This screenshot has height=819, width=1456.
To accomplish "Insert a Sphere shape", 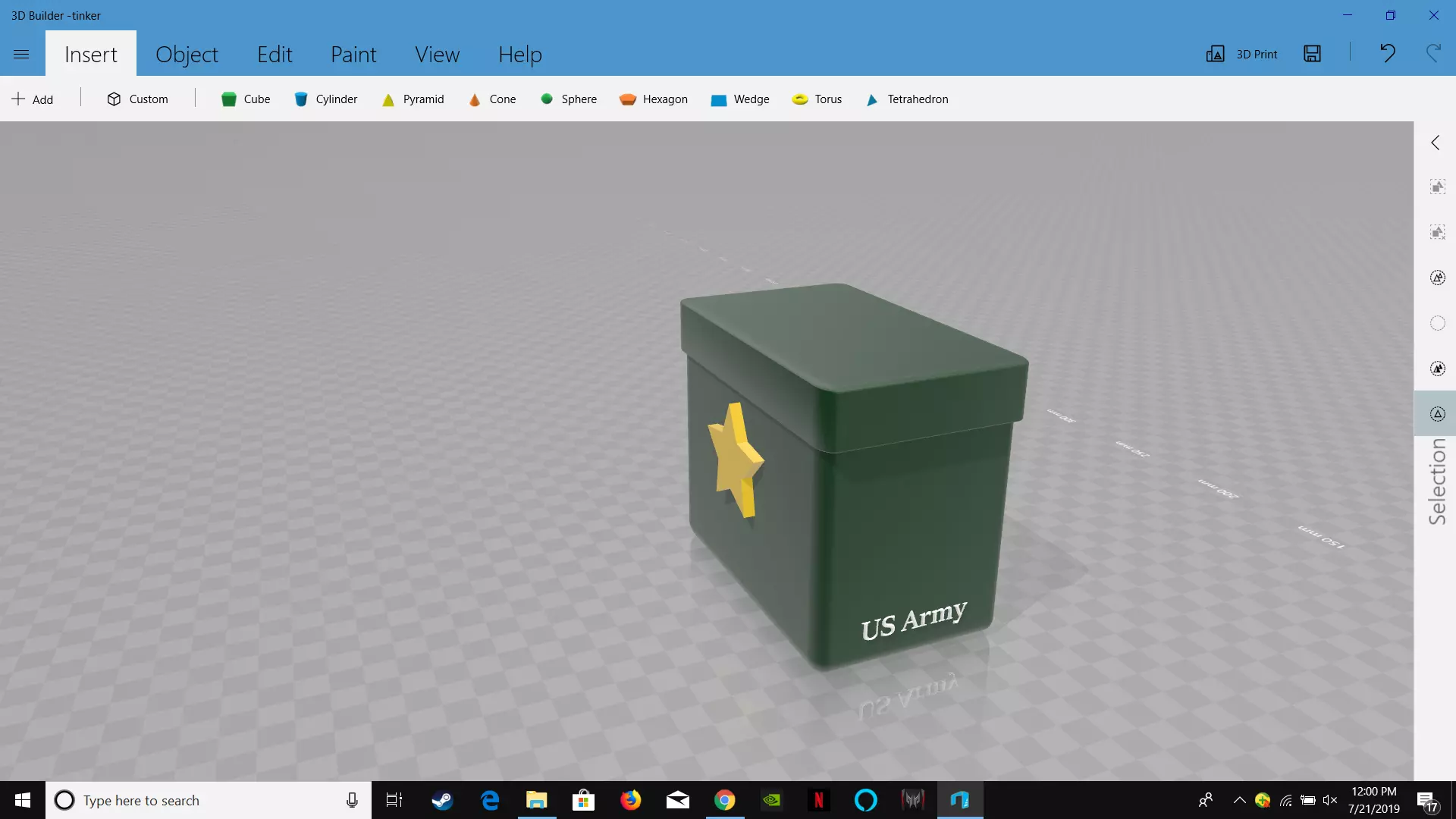I will coord(569,99).
